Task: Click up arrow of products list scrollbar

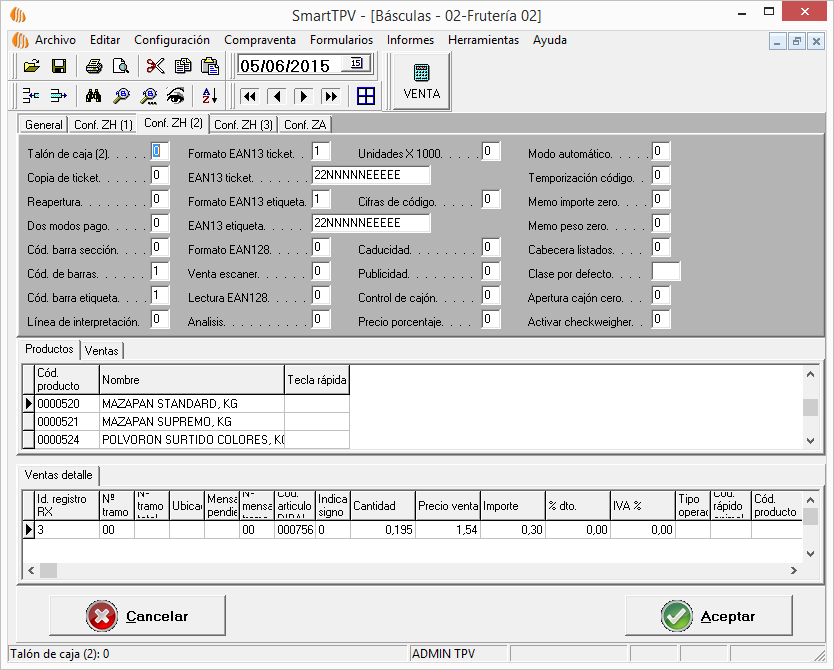Action: [x=810, y=374]
